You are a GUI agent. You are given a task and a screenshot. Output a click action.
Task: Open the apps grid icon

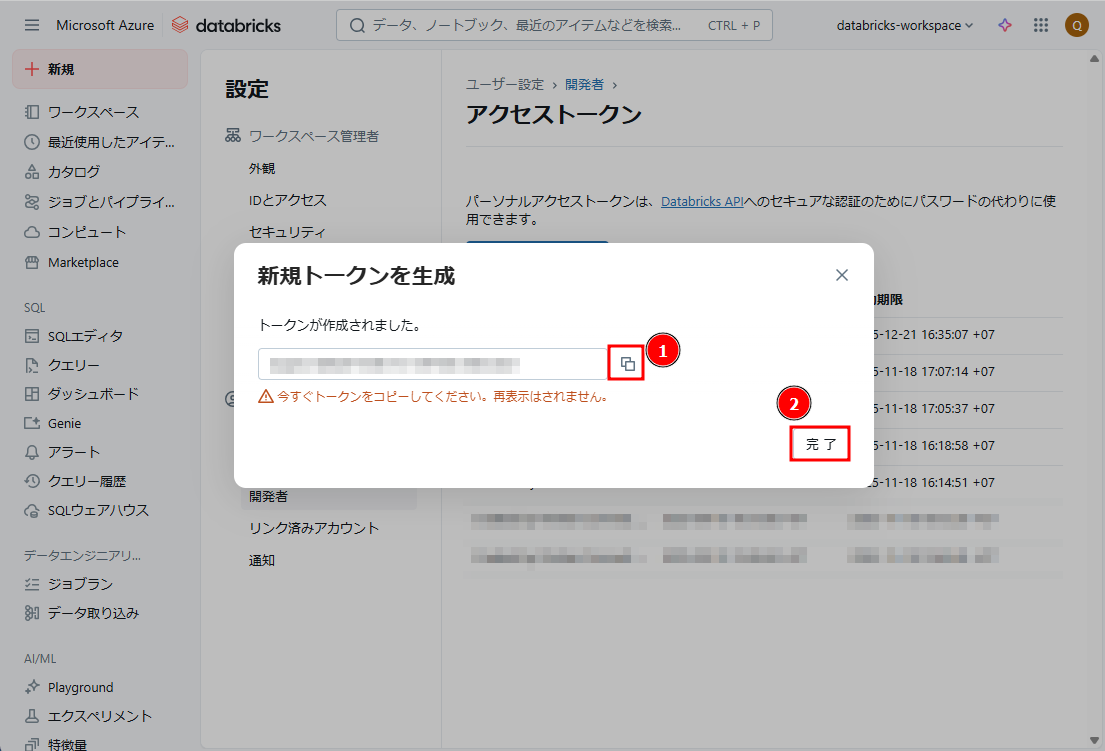pos(1040,25)
